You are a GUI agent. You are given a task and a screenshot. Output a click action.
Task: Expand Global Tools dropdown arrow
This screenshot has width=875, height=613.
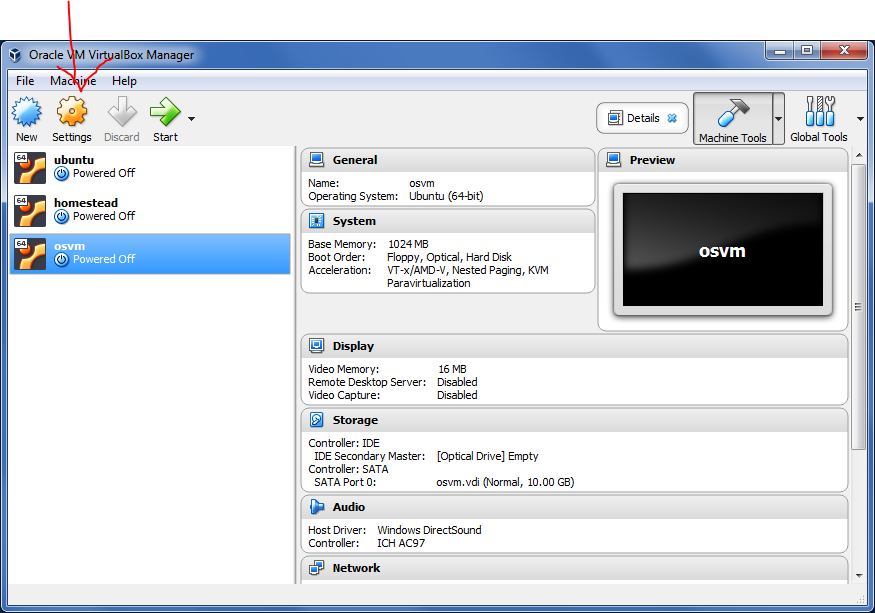pyautogui.click(x=860, y=118)
